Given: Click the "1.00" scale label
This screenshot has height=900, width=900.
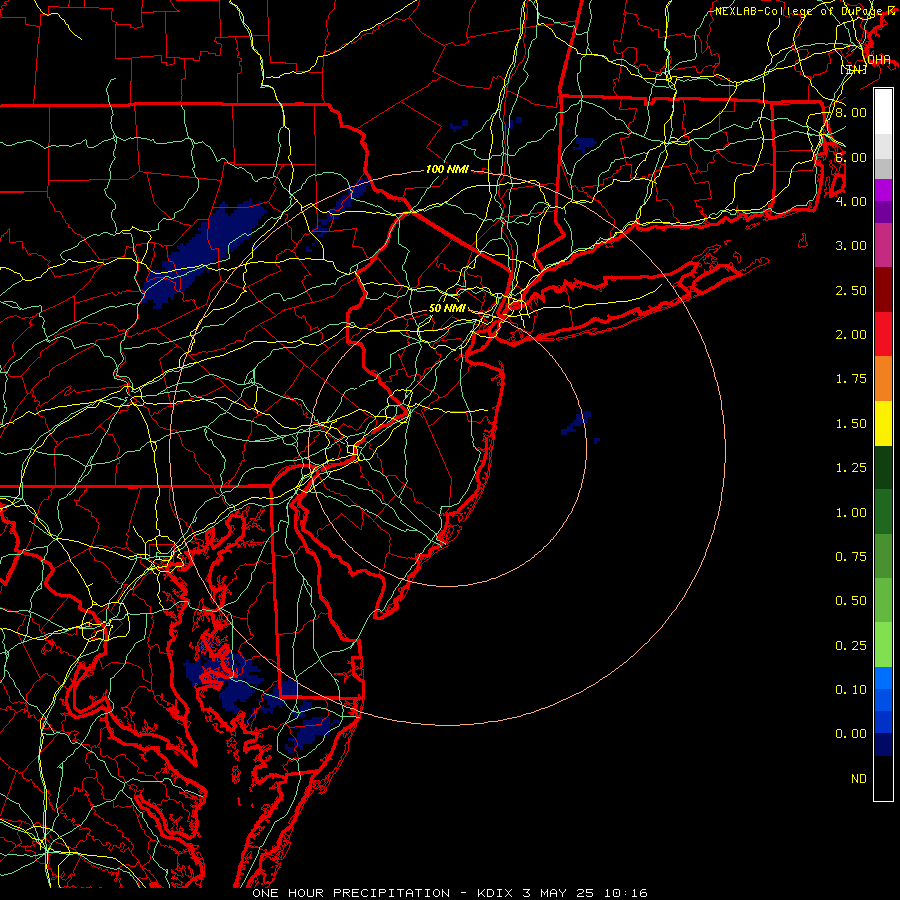Looking at the screenshot, I should point(851,513).
